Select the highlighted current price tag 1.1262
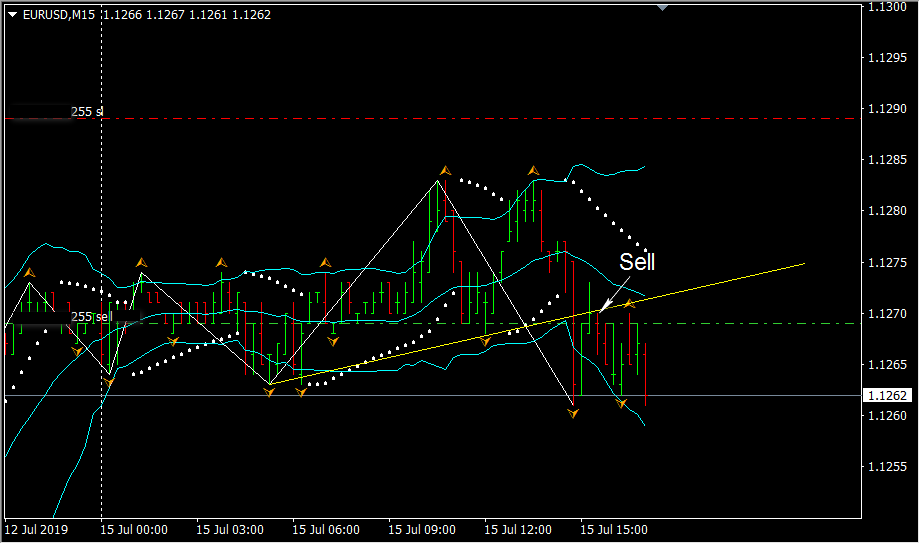Image resolution: width=920 pixels, height=544 pixels. (887, 396)
